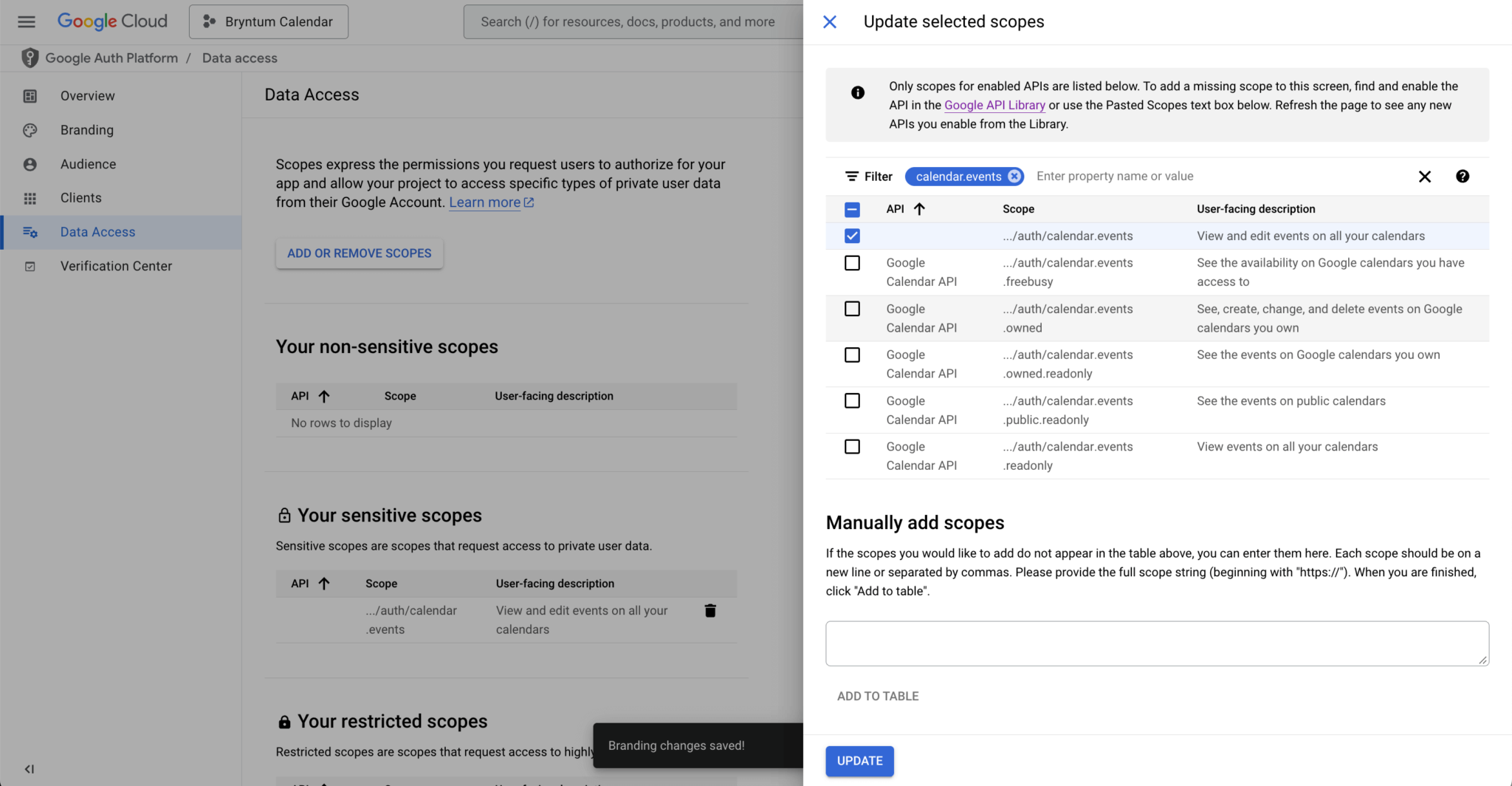Select Data Access in sidebar
The height and width of the screenshot is (786, 1512).
(120, 232)
